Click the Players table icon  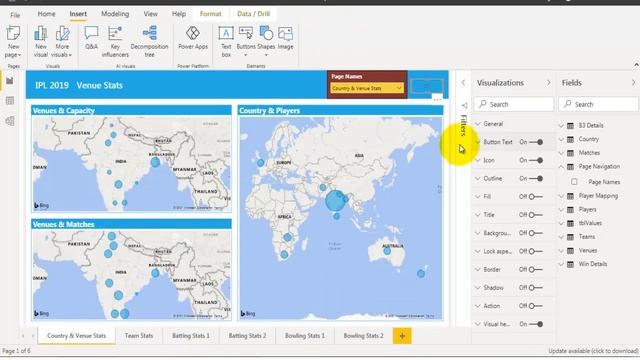pyautogui.click(x=571, y=210)
